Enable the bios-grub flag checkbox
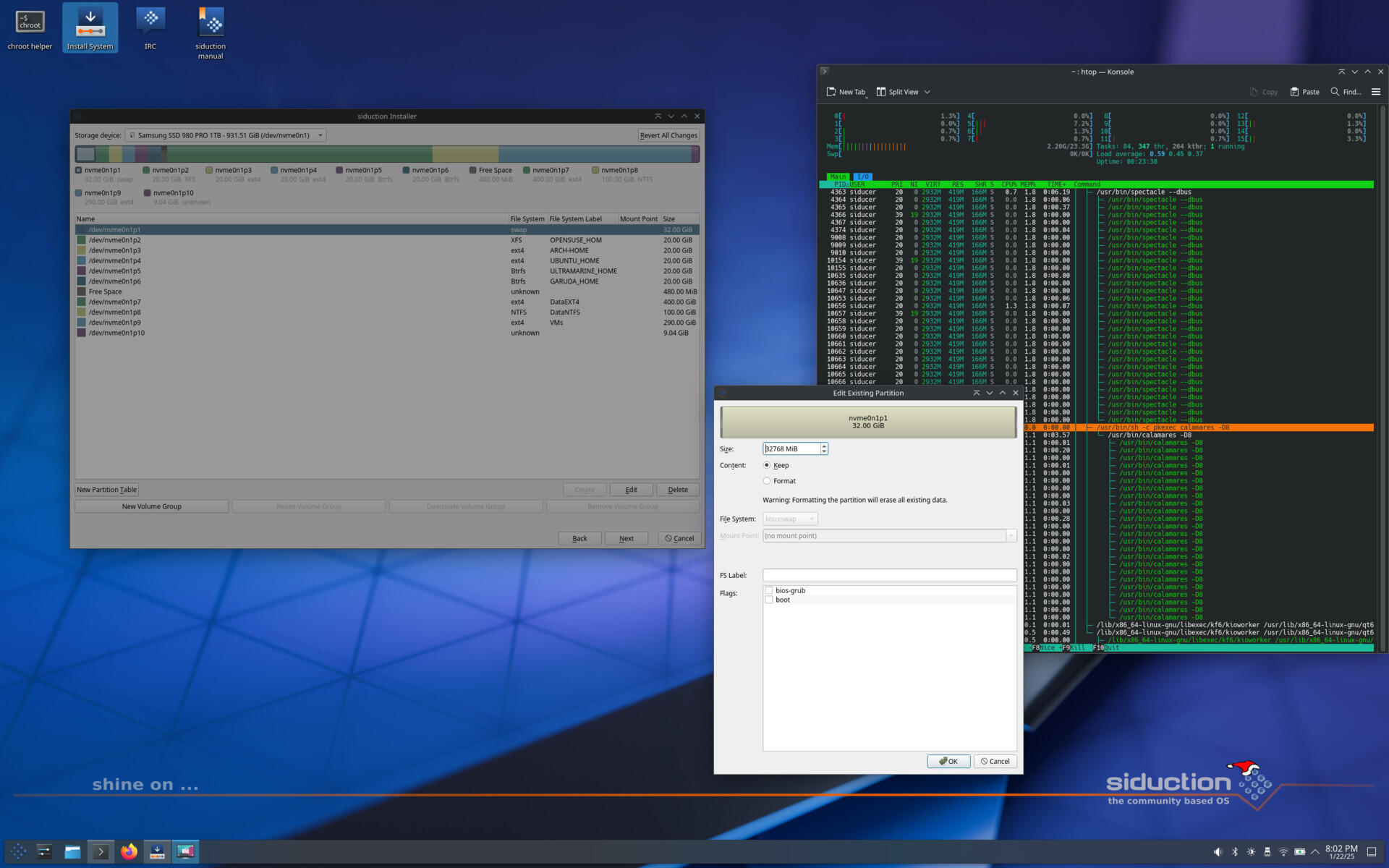The height and width of the screenshot is (868, 1389). 768,590
